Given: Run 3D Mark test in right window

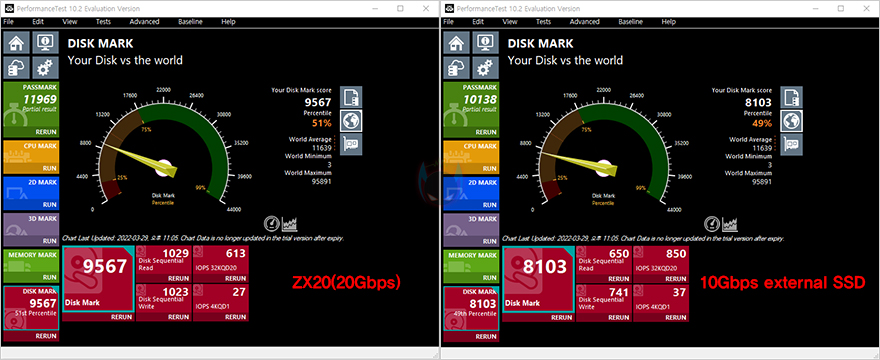Looking at the screenshot, I should tap(490, 241).
